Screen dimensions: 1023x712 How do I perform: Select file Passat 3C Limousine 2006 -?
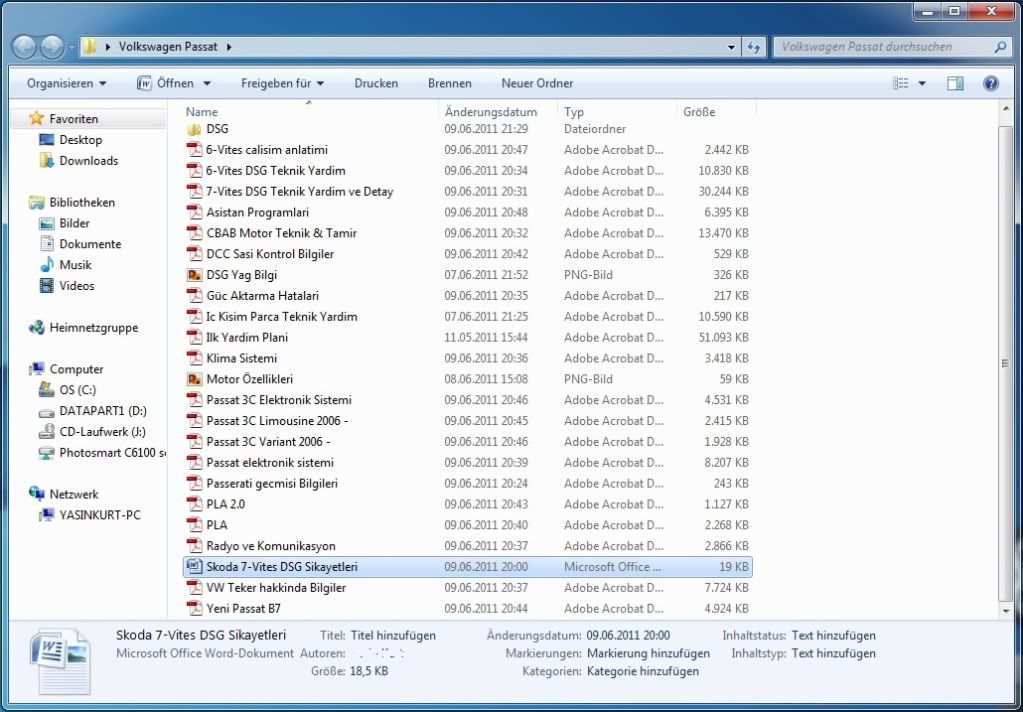(467, 421)
